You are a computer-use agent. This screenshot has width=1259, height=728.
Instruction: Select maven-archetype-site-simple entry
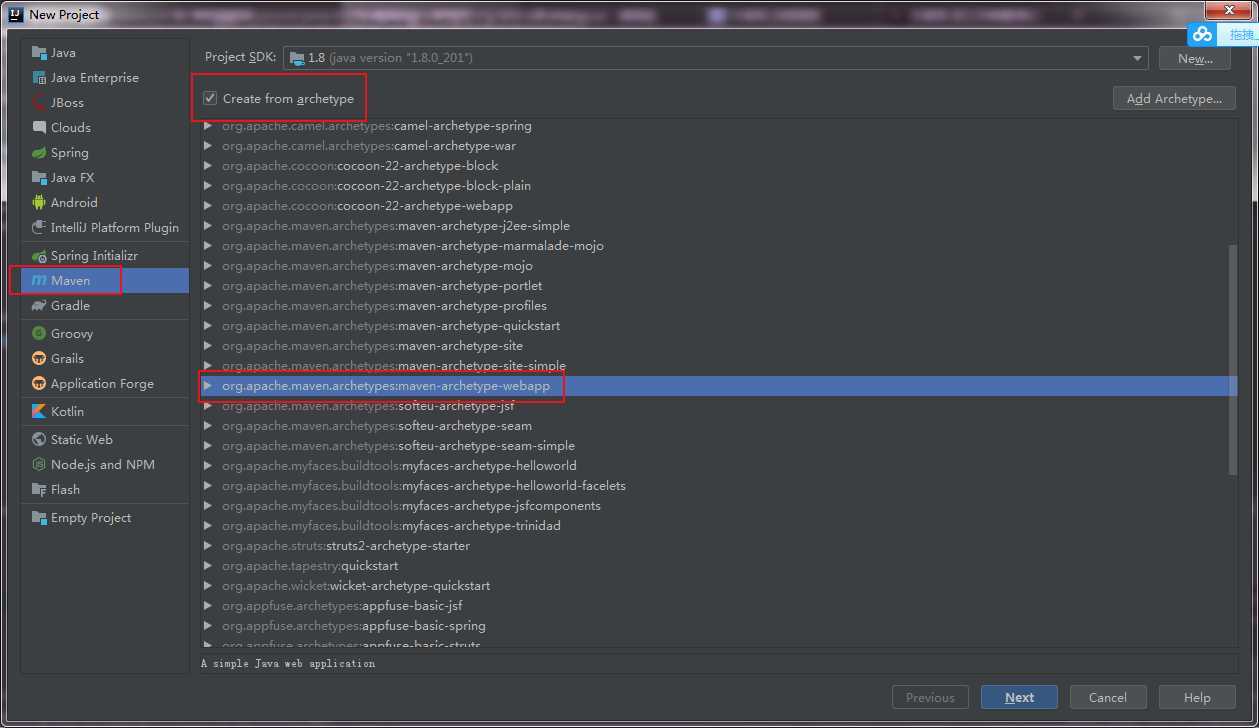coord(394,366)
